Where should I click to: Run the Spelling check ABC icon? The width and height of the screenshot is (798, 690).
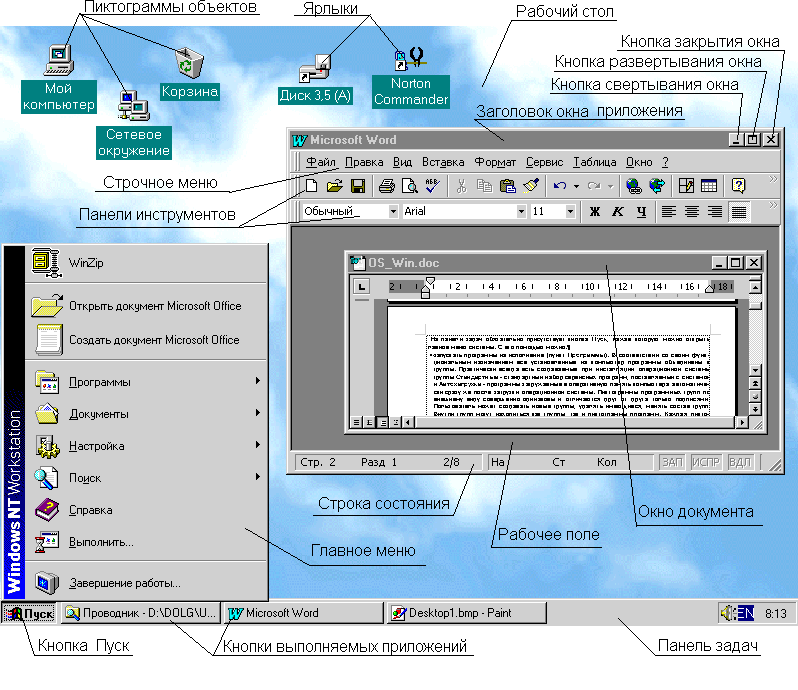[x=433, y=186]
